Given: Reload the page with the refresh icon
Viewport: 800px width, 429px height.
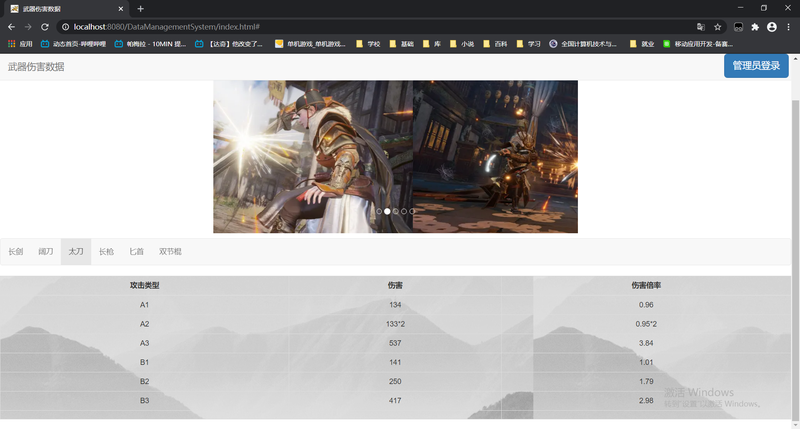Looking at the screenshot, I should click(x=45, y=27).
